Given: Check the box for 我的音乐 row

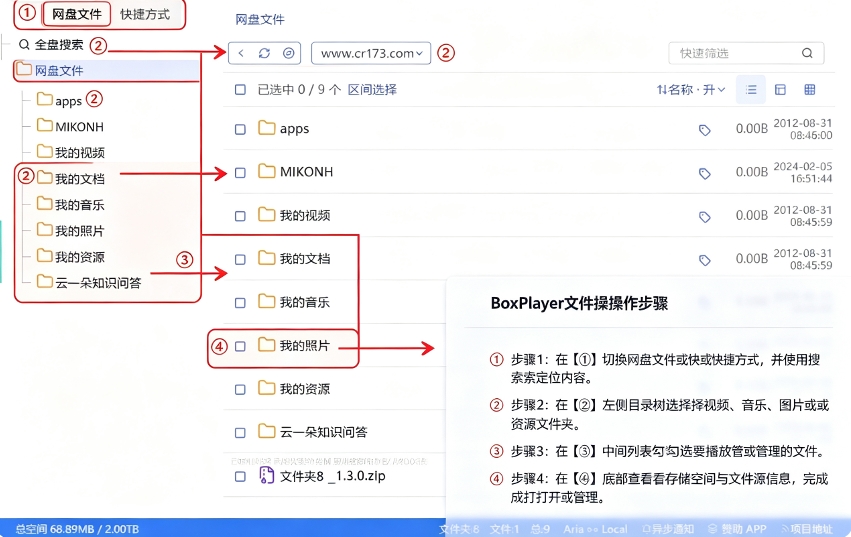Looking at the screenshot, I should (240, 303).
